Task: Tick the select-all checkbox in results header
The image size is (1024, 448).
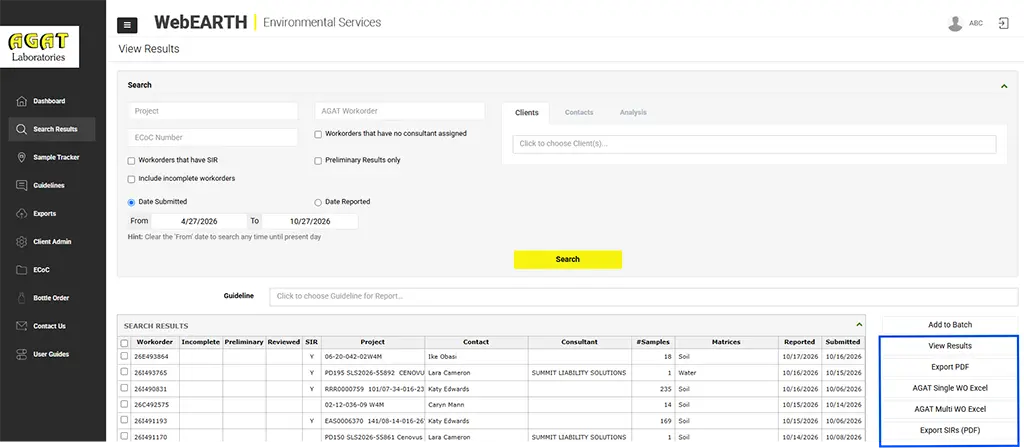Action: pos(124,343)
